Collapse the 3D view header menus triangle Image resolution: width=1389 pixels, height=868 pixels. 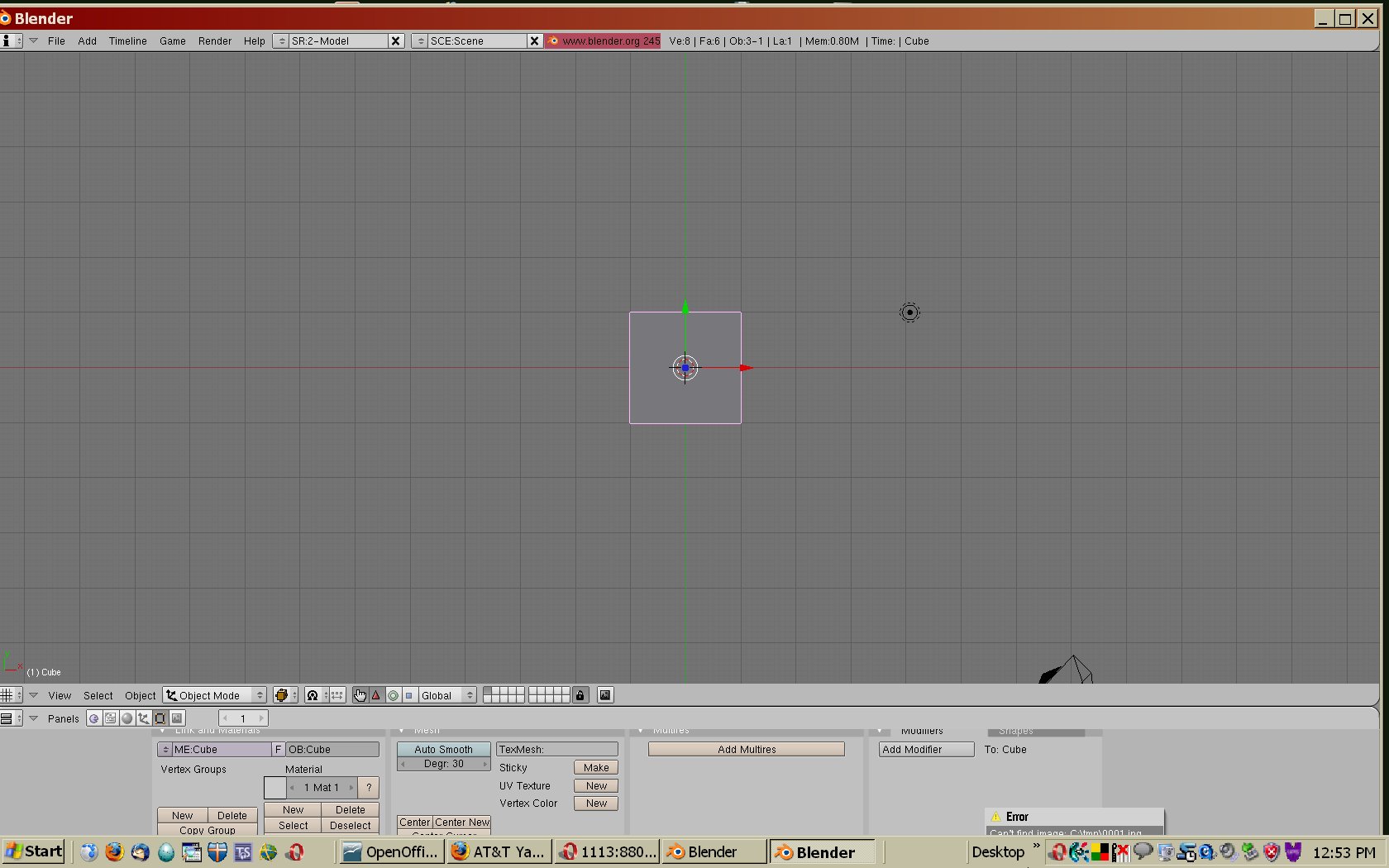(33, 695)
